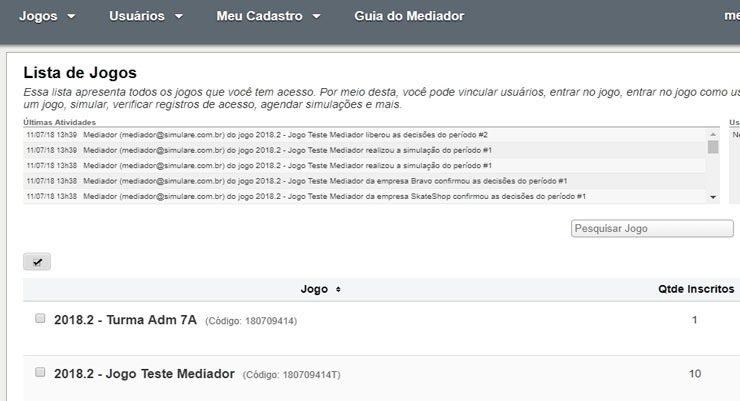Click the sort arrows beside Jogo header
The image size is (740, 401).
(338, 290)
